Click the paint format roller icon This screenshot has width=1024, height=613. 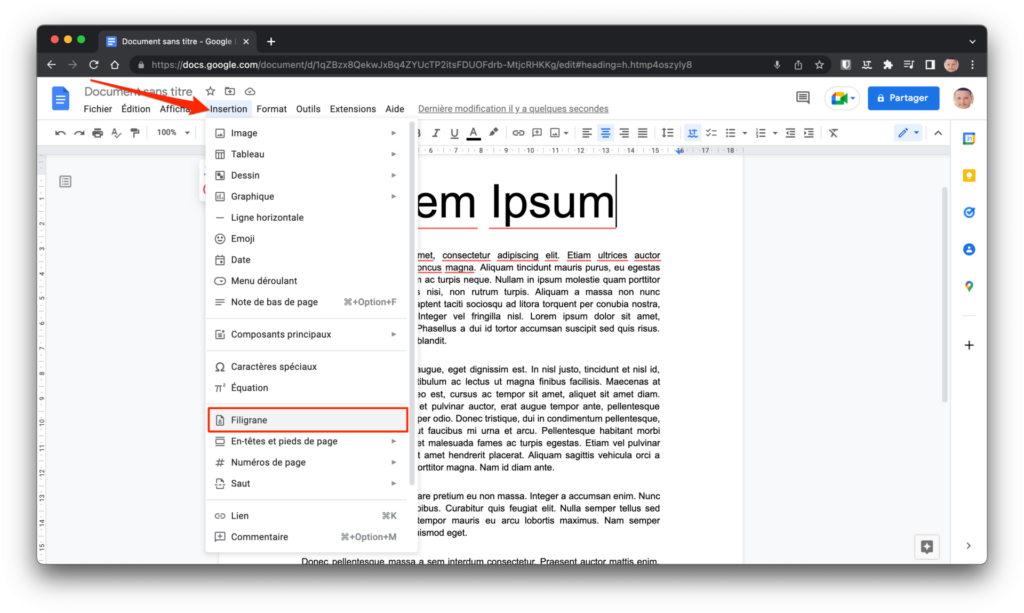click(x=135, y=133)
